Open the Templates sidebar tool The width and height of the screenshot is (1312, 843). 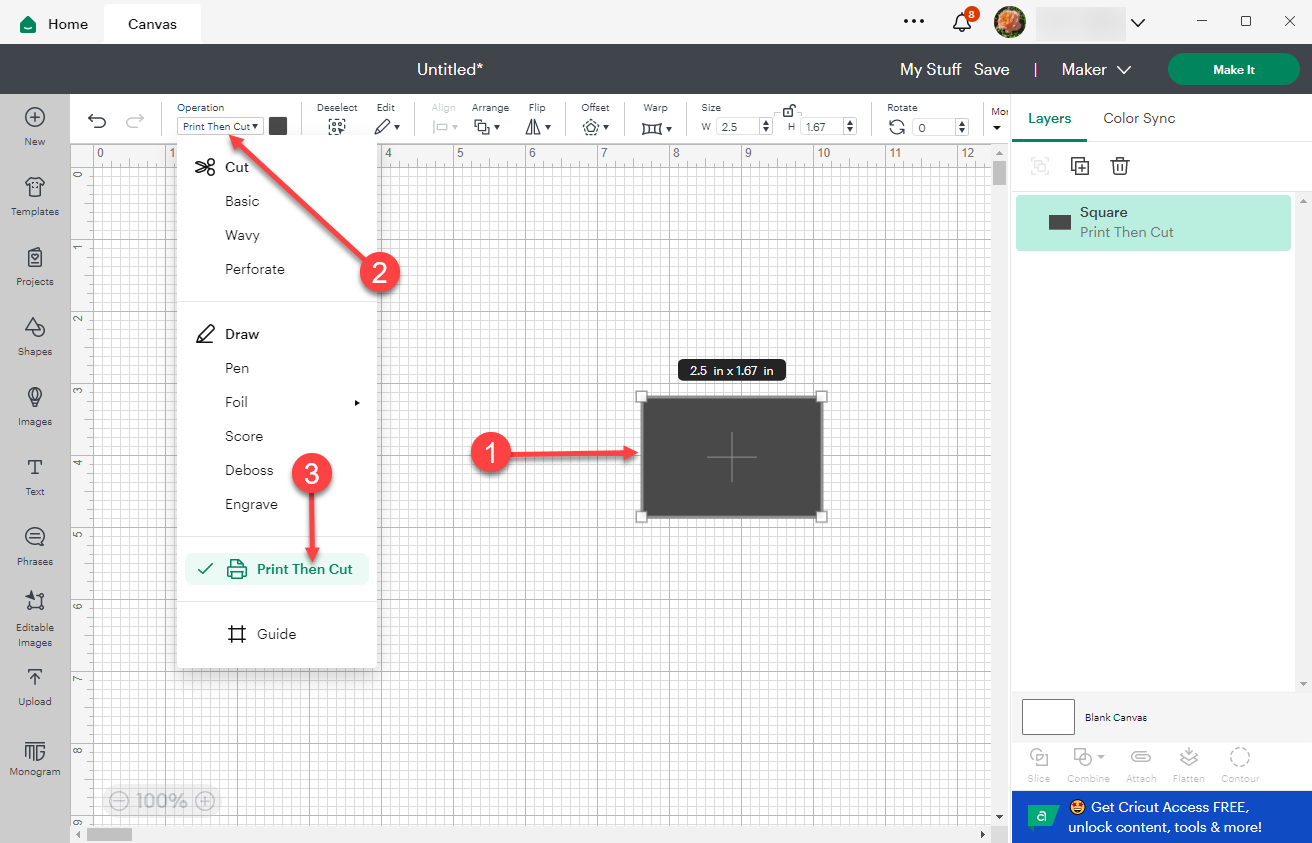pos(35,195)
